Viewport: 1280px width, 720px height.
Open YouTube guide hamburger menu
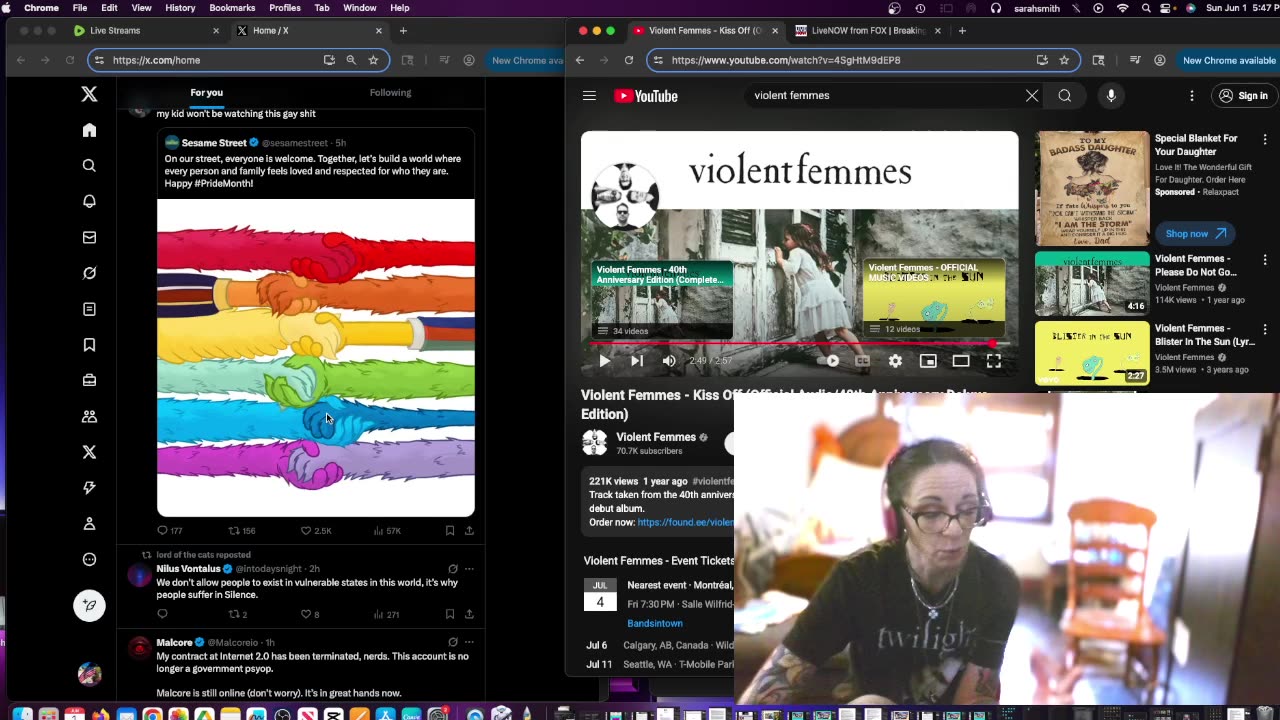(x=589, y=96)
